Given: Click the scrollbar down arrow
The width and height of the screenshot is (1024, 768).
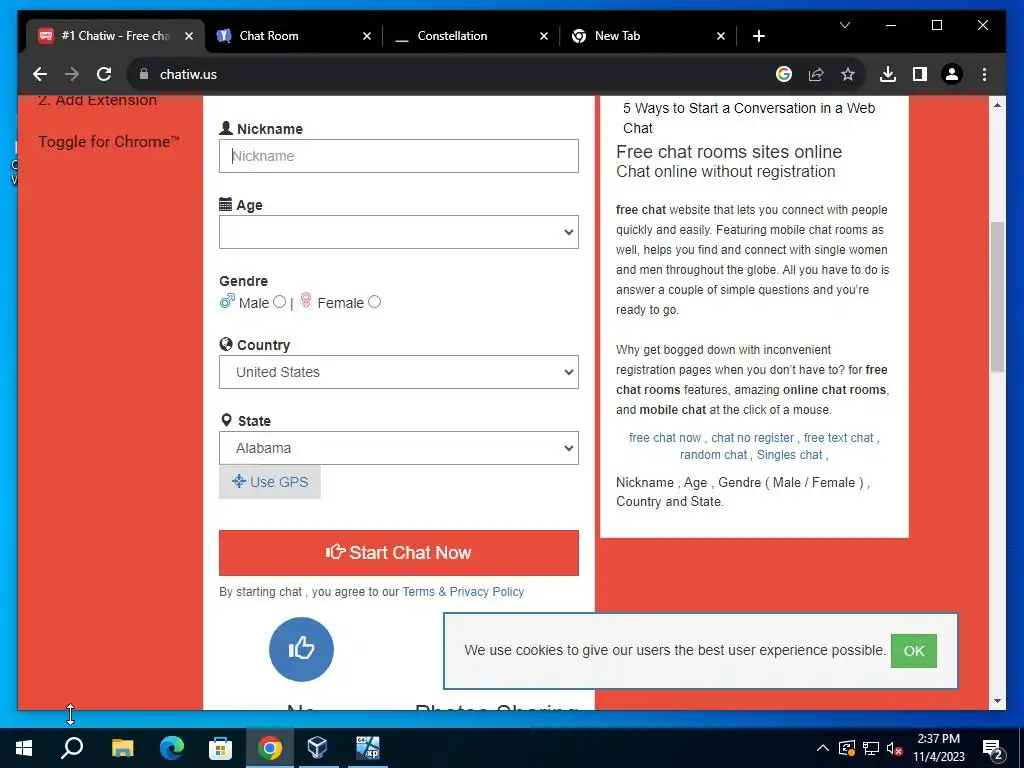Looking at the screenshot, I should (997, 701).
